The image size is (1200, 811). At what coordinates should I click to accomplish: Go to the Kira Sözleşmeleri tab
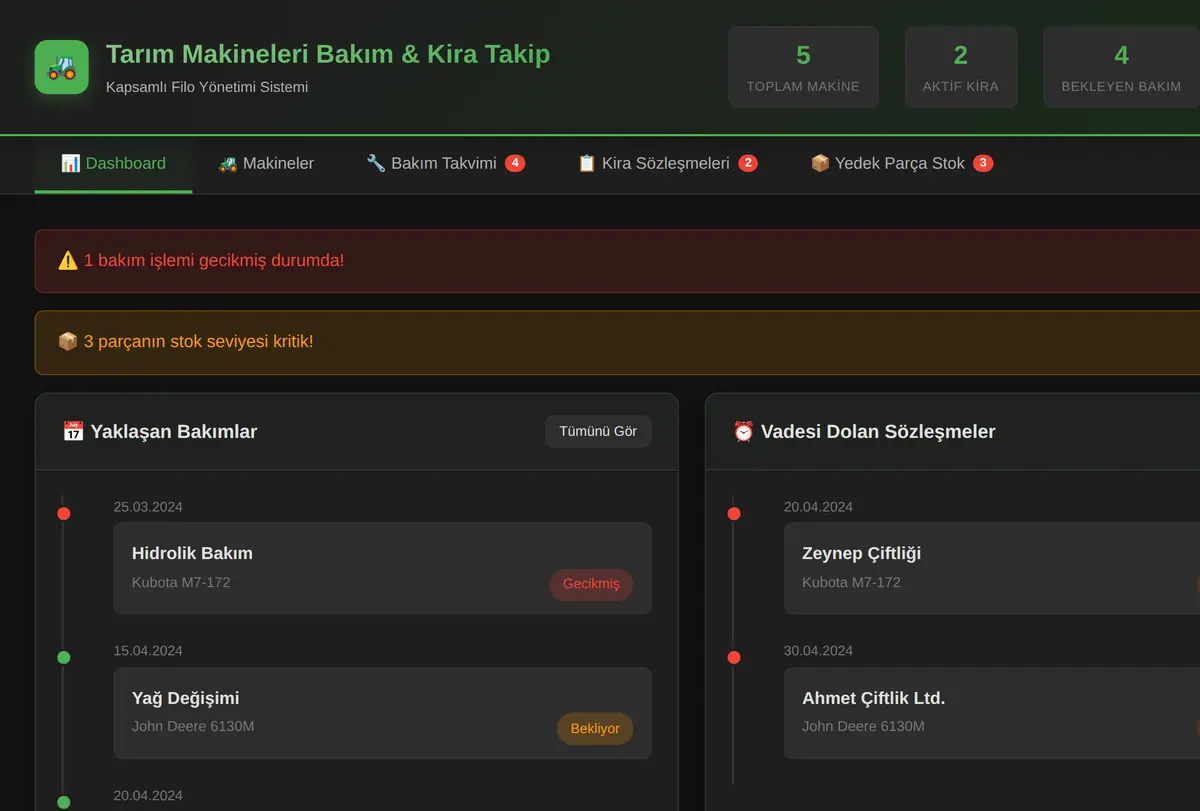pos(667,163)
